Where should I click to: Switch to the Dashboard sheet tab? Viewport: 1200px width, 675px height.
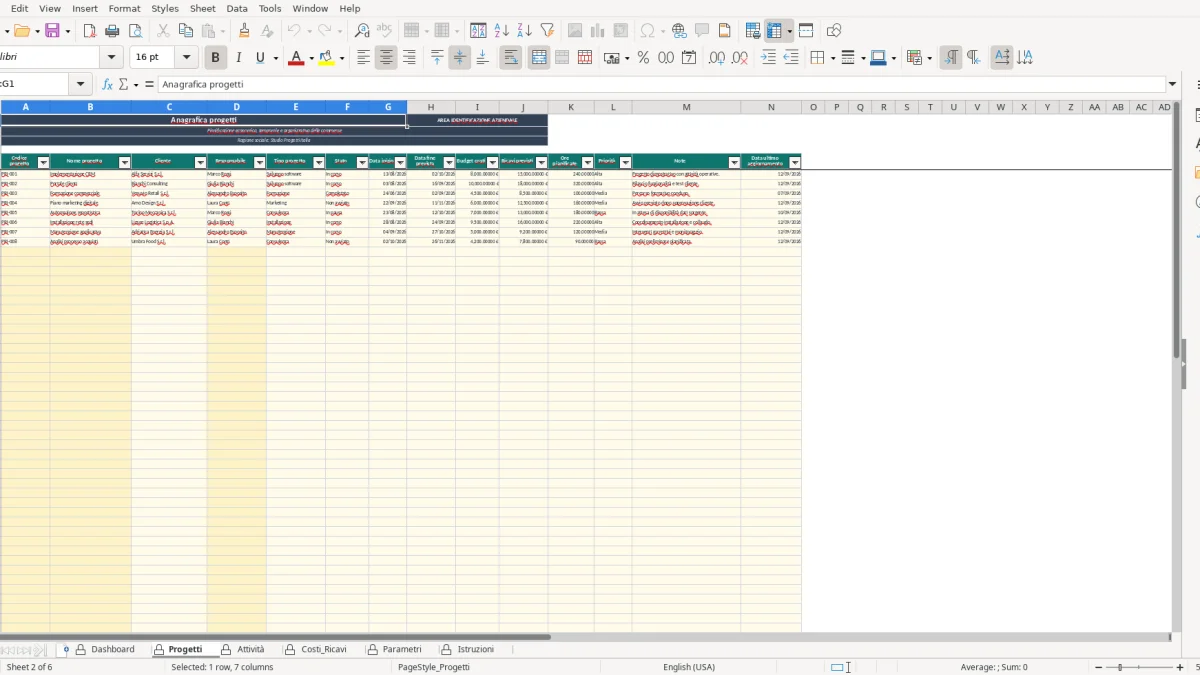click(106, 649)
